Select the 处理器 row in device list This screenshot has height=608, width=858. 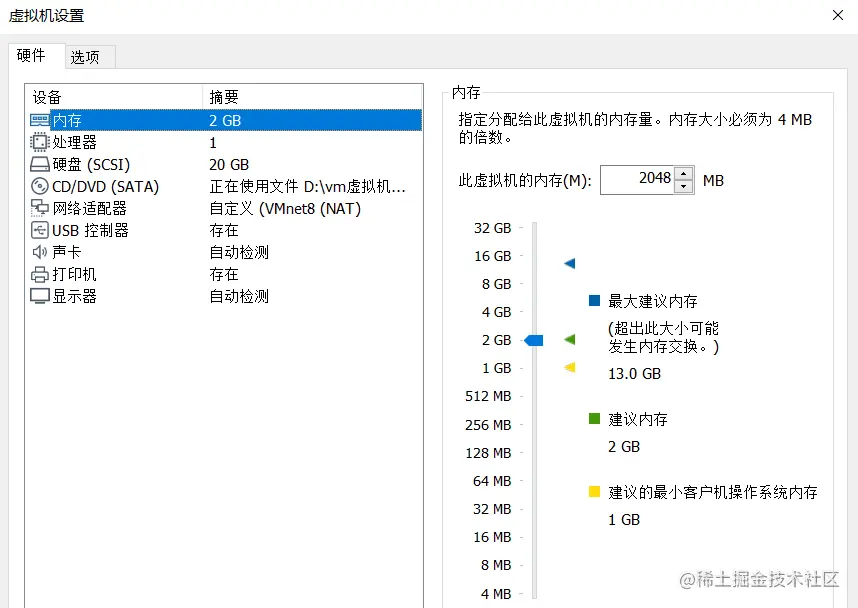tap(225, 142)
